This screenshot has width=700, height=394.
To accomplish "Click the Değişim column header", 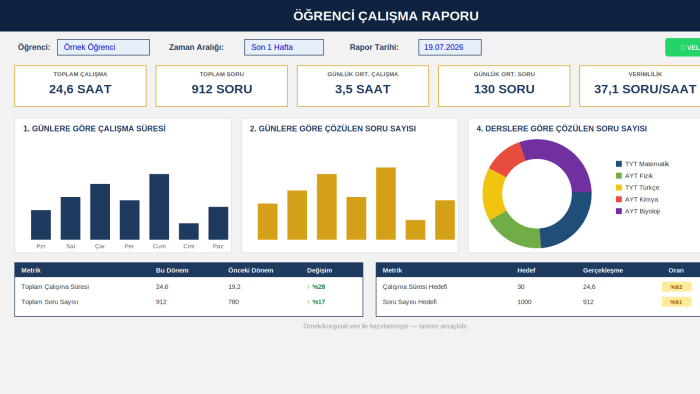I will coord(320,270).
